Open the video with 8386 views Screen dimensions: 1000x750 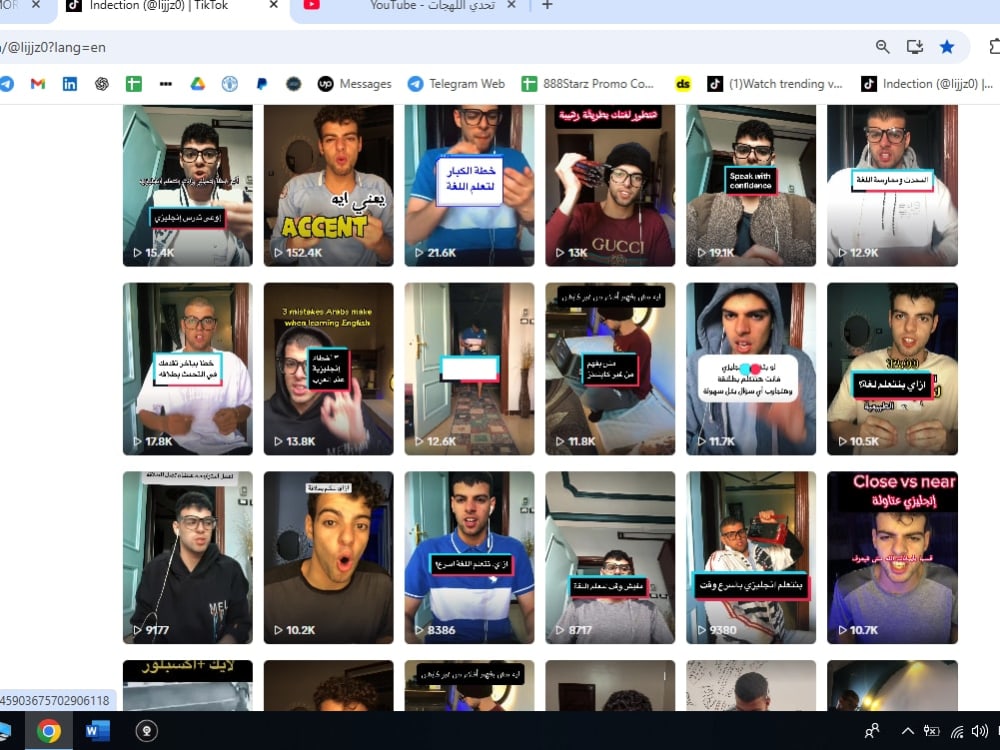click(x=469, y=557)
